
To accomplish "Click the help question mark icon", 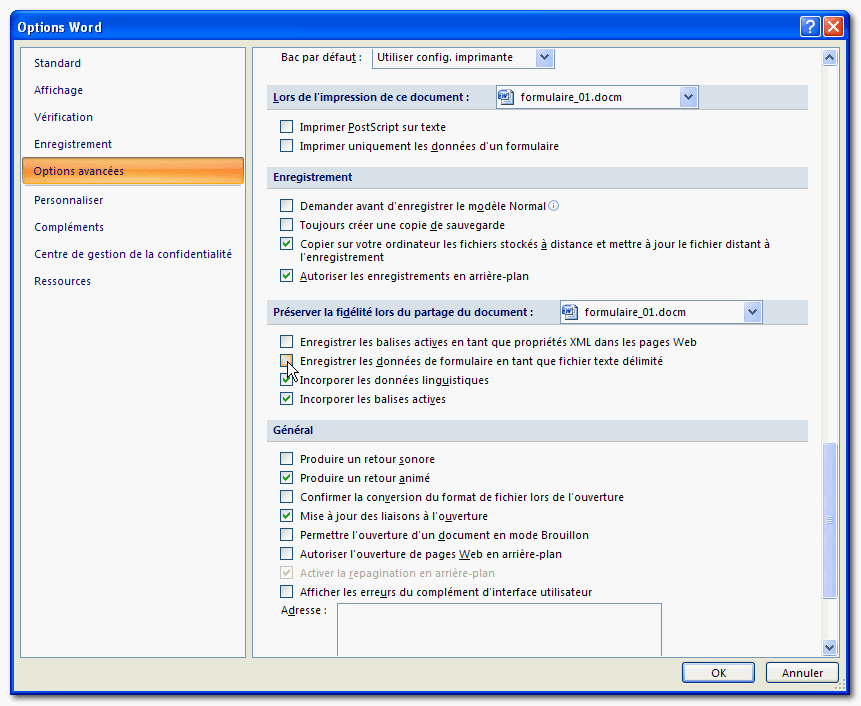I will point(810,26).
